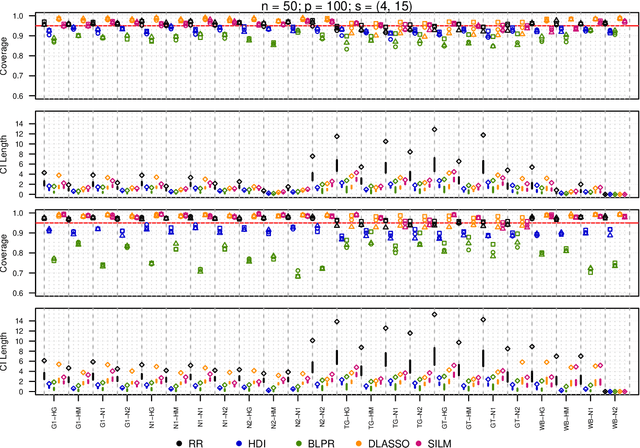Click the WB-HG x-axis label

click(540, 413)
